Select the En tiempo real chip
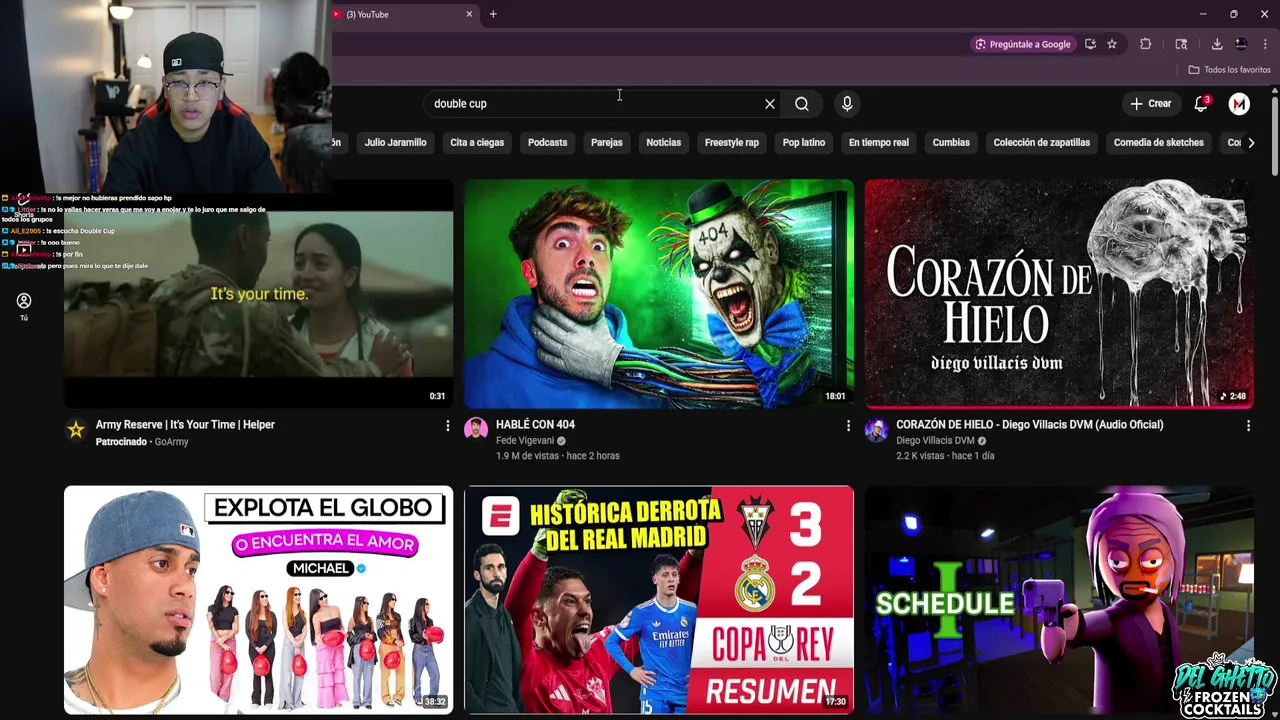Viewport: 1280px width, 720px height. (x=878, y=143)
